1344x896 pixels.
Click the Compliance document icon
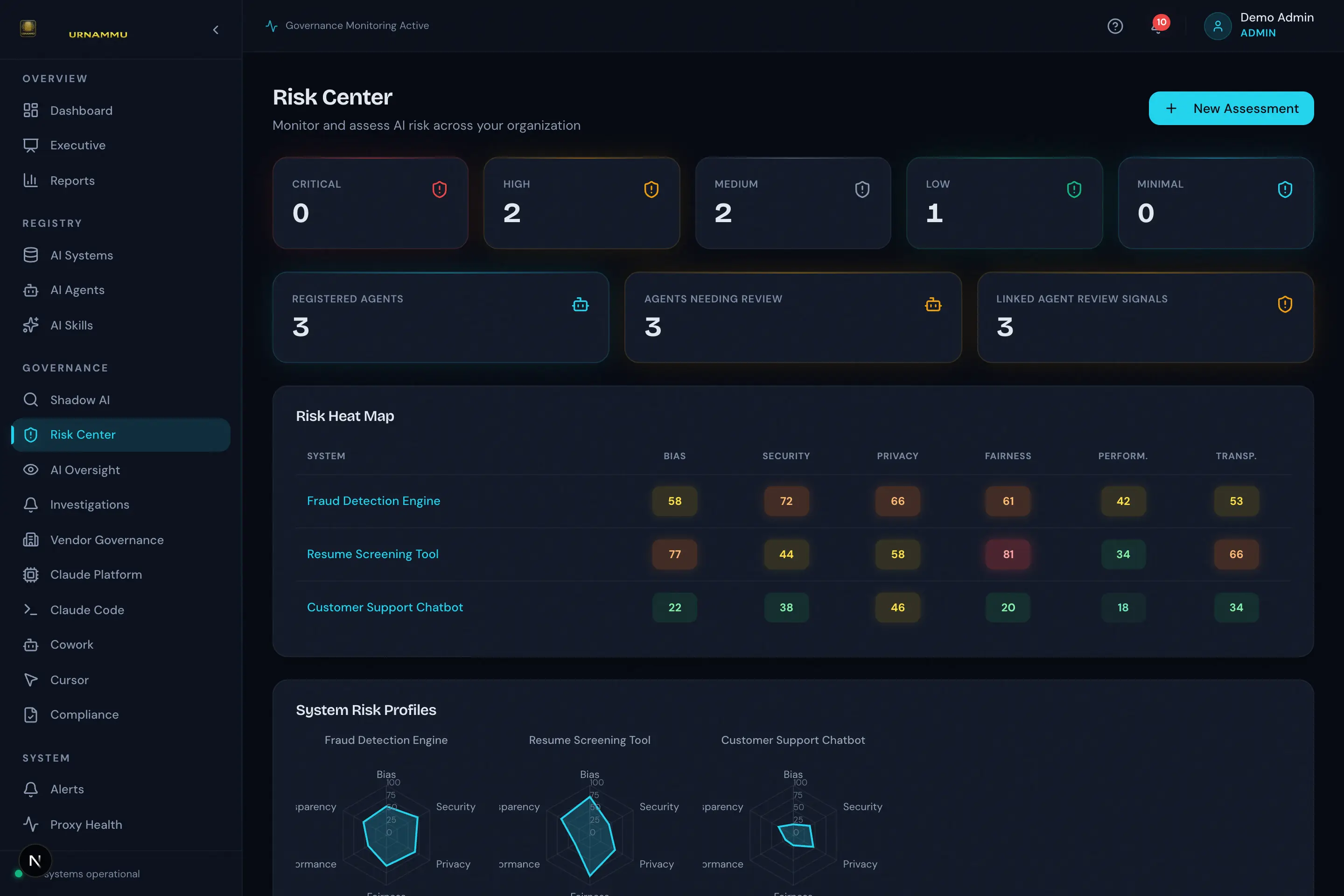pyautogui.click(x=31, y=715)
